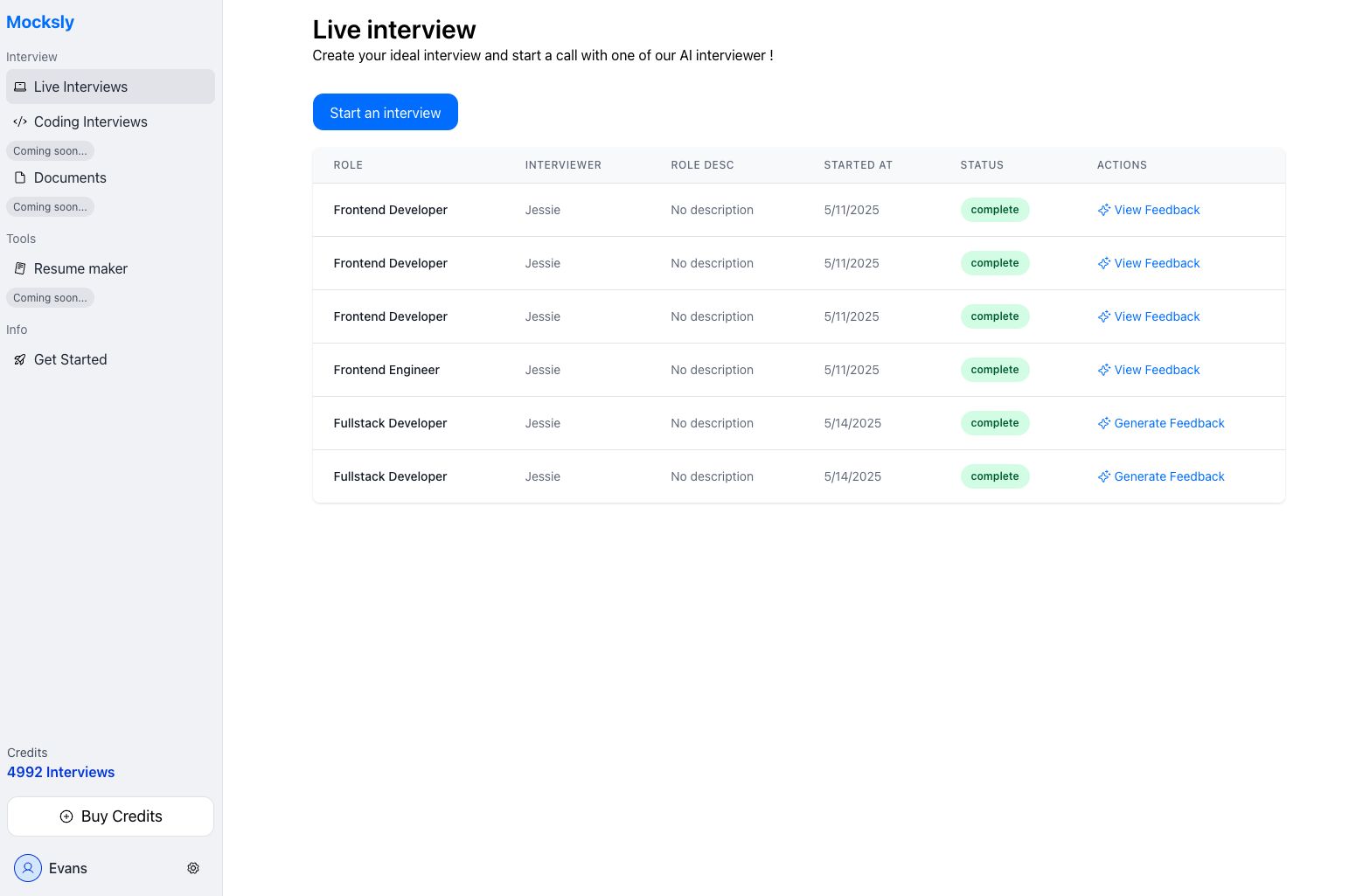Click the Info section heading
This screenshot has width=1370, height=896.
point(17,330)
